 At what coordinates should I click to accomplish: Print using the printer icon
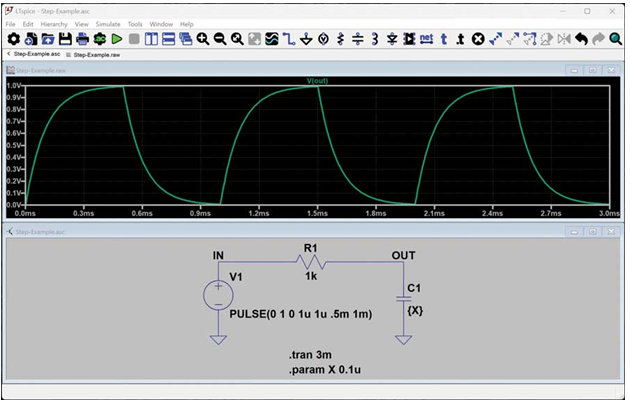click(82, 39)
